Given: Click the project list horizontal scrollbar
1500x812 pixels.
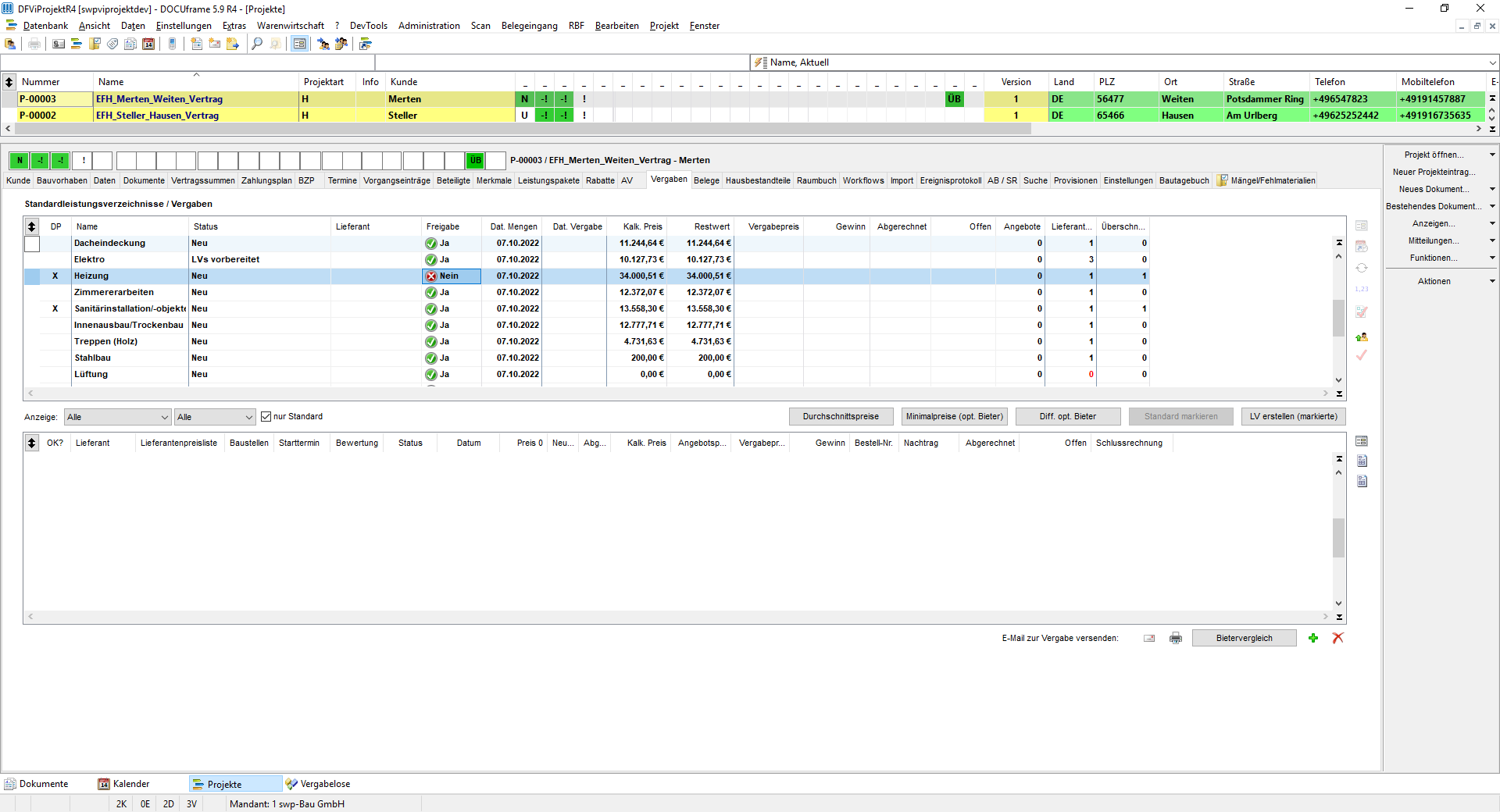Looking at the screenshot, I should pyautogui.click(x=523, y=129).
